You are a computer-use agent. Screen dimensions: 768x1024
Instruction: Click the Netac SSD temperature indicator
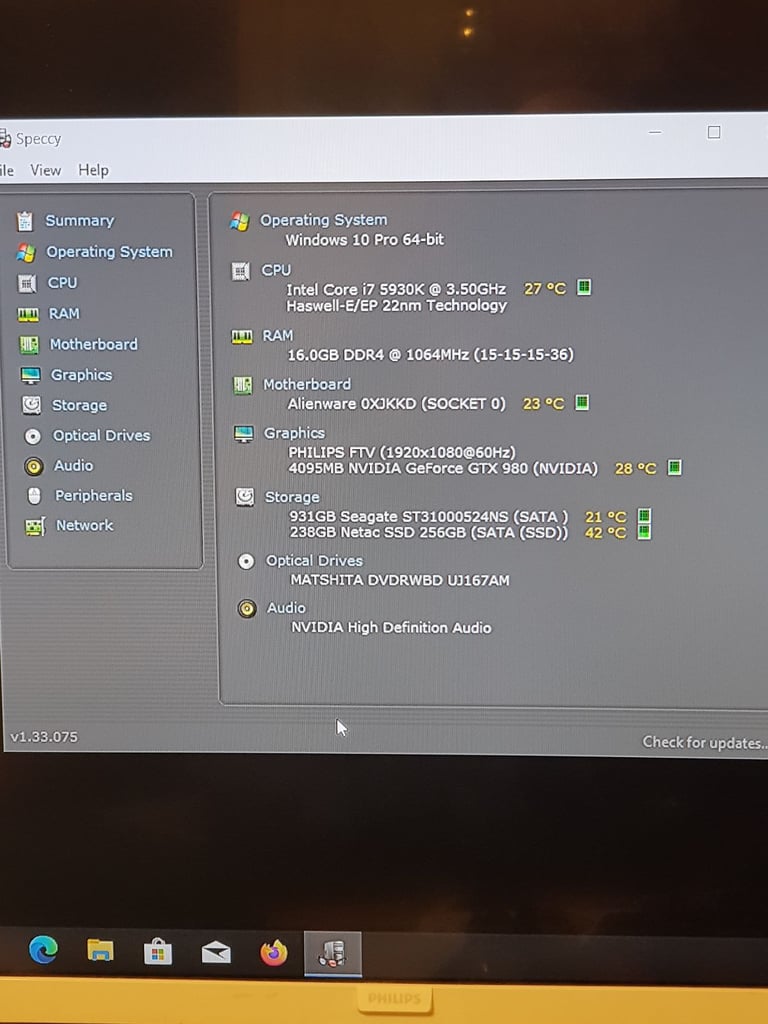pyautogui.click(x=644, y=532)
